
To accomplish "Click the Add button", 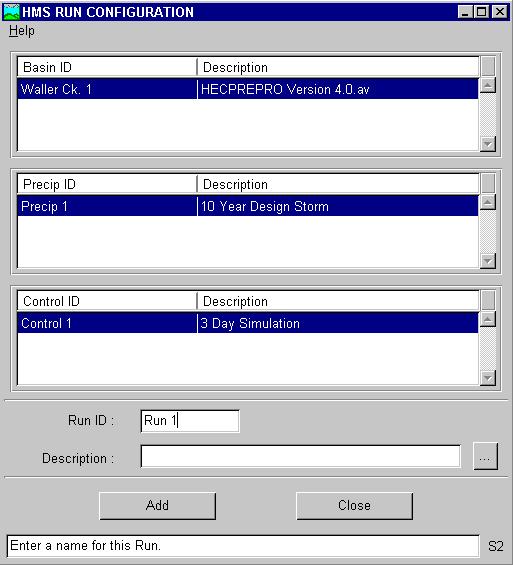I will pyautogui.click(x=157, y=506).
